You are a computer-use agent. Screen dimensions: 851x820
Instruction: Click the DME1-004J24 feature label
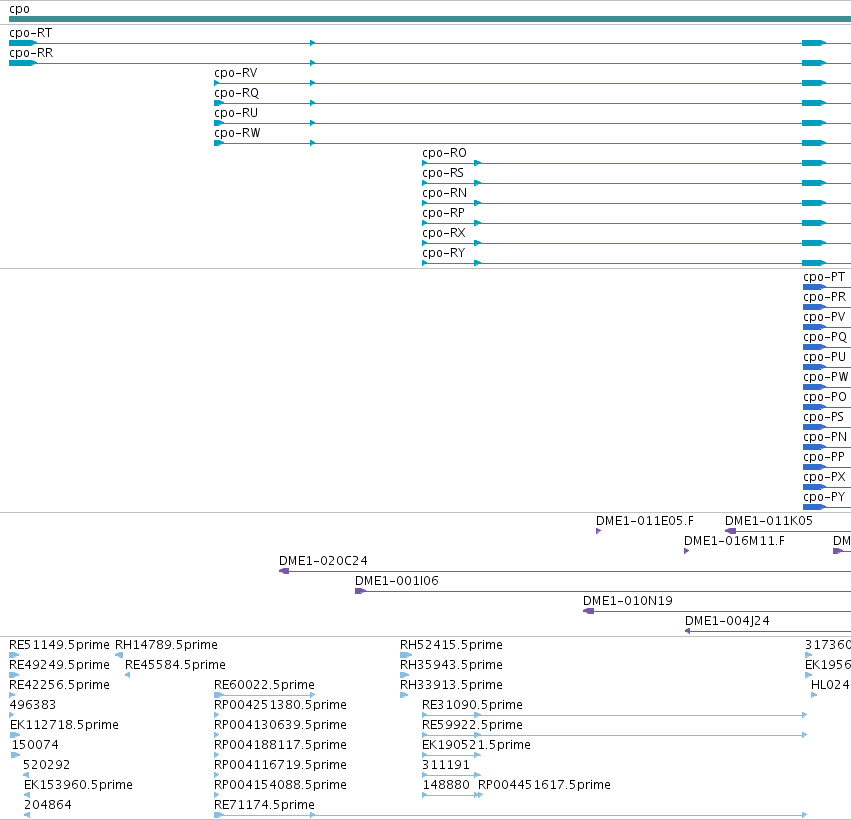tap(727, 622)
